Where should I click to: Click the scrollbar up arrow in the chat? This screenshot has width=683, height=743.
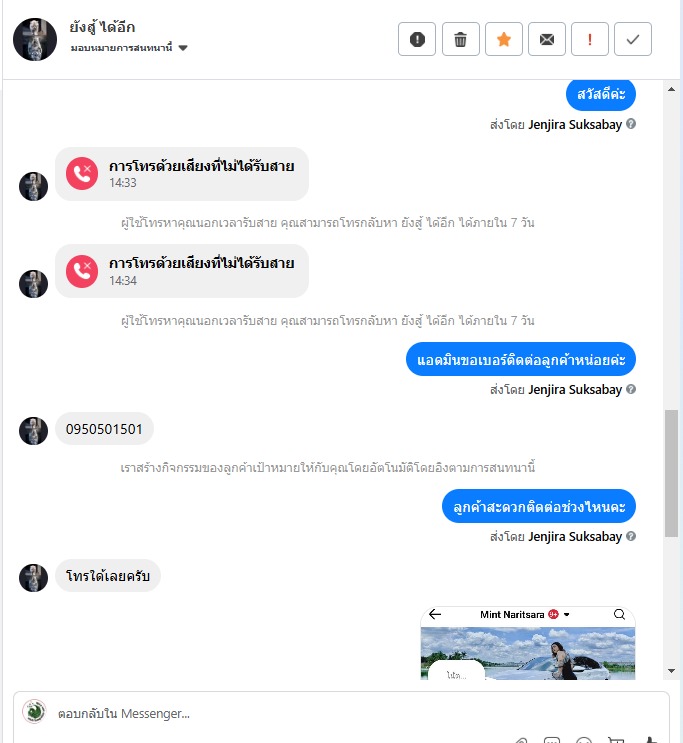point(671,89)
